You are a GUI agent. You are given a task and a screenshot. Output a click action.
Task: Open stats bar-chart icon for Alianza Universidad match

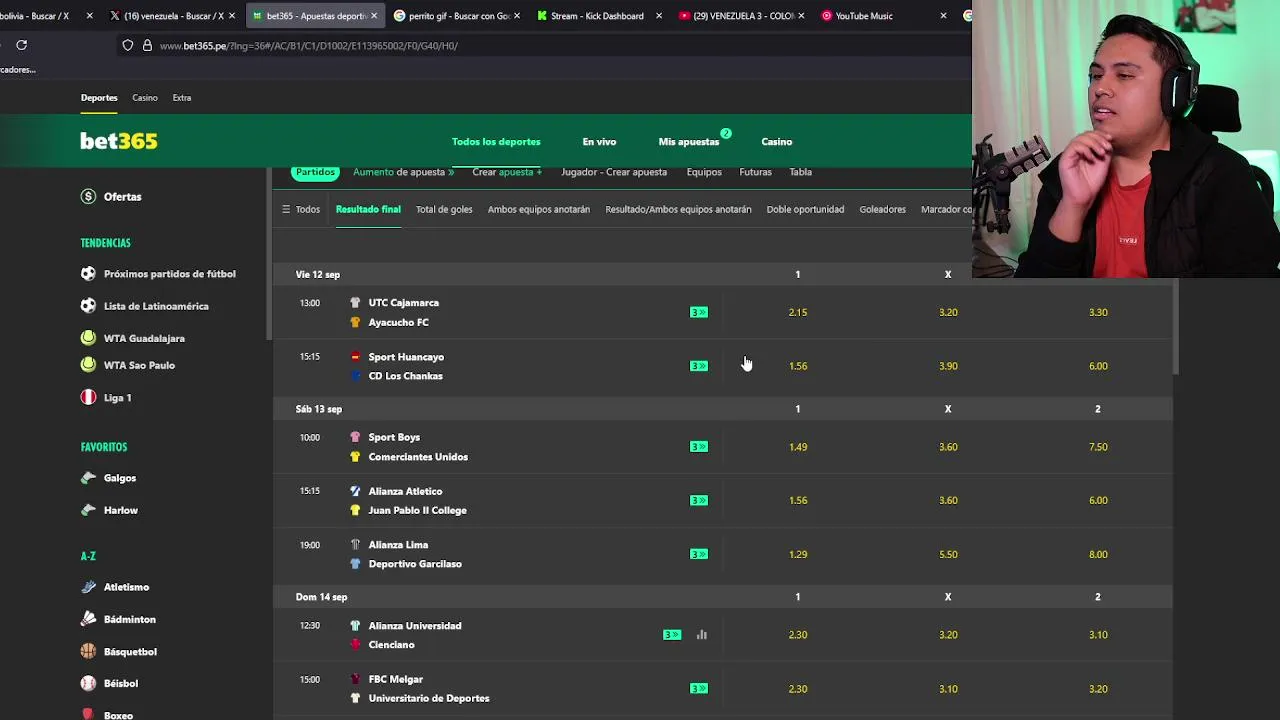click(x=702, y=635)
